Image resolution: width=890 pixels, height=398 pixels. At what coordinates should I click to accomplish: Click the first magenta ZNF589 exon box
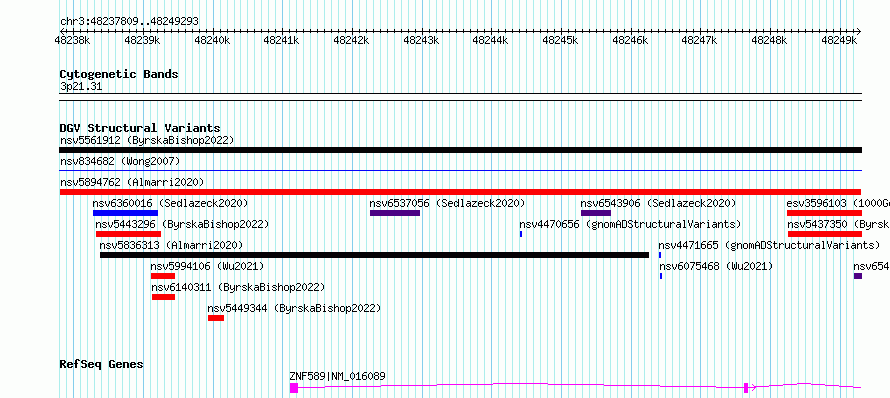[x=294, y=388]
